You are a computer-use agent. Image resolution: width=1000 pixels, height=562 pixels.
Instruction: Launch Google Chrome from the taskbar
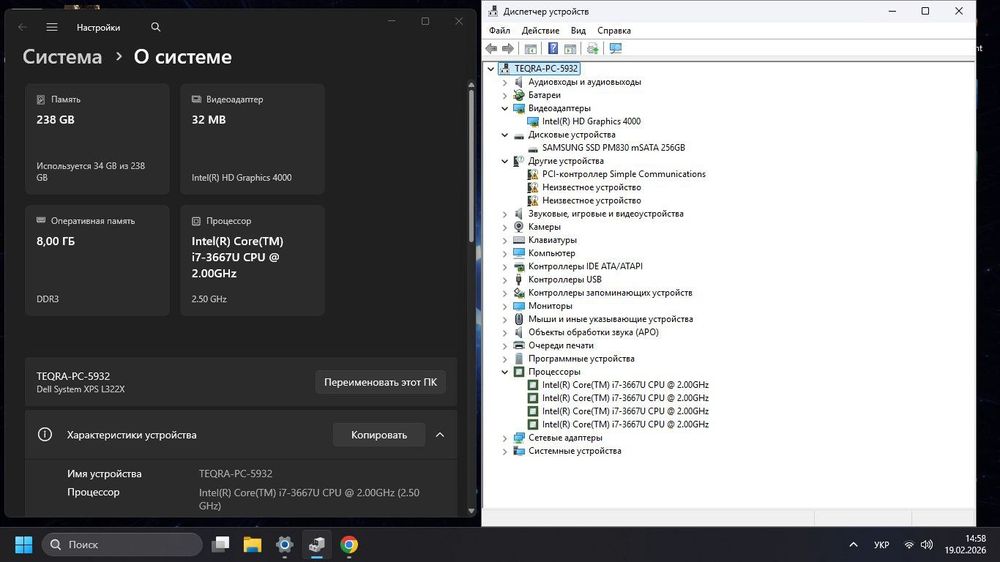[349, 545]
